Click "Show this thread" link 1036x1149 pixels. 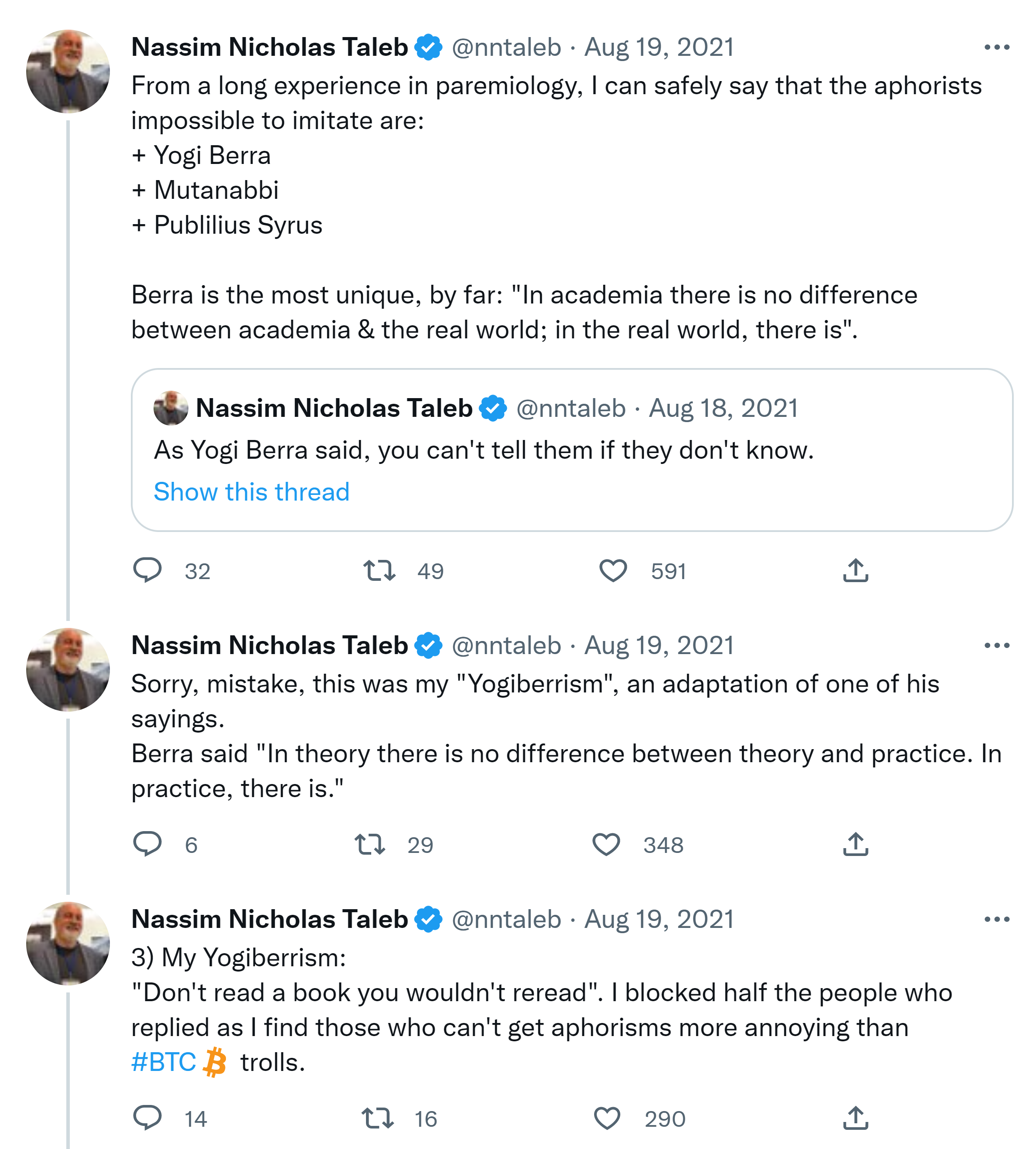pos(251,492)
